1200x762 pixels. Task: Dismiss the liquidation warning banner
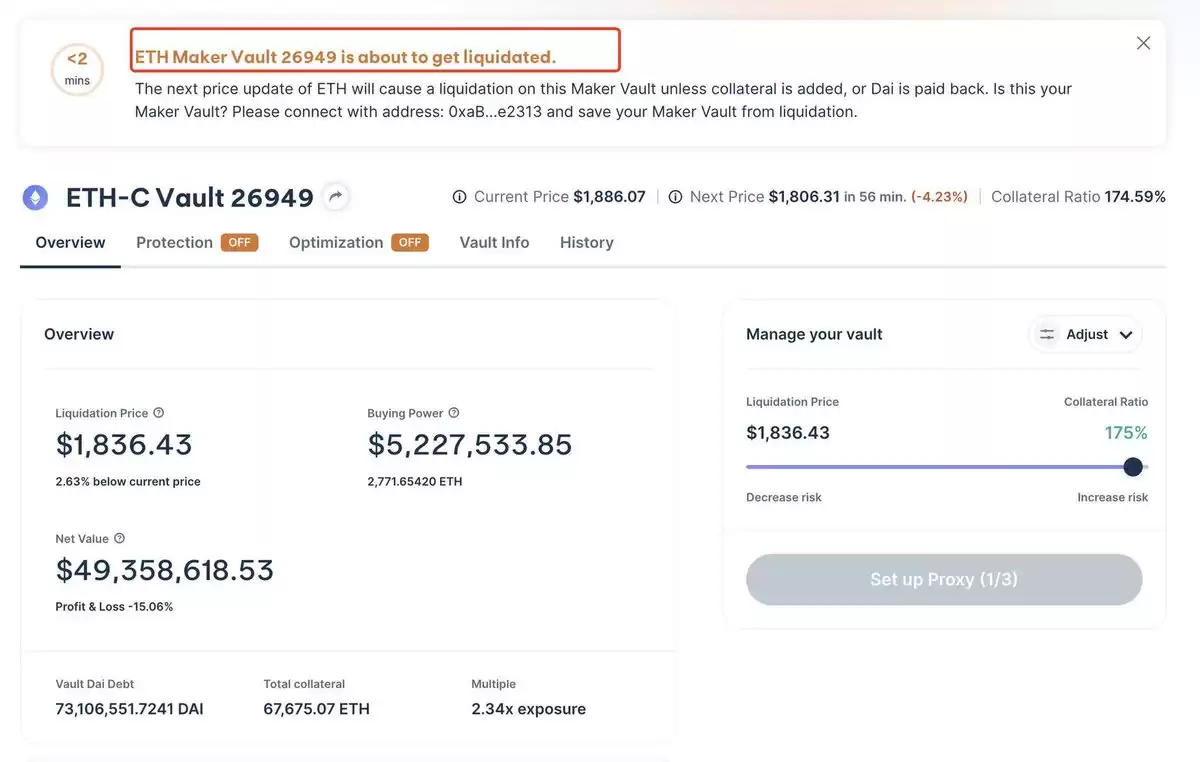coord(1143,43)
